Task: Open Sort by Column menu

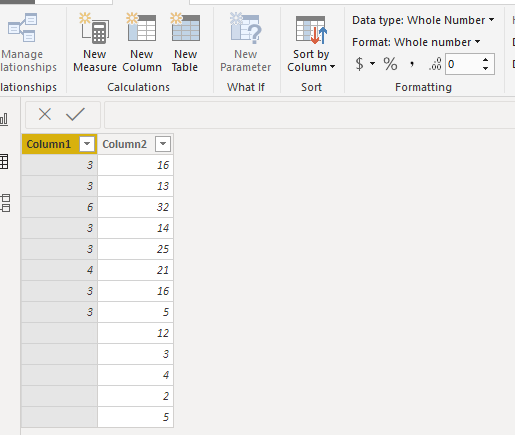Action: (x=311, y=43)
